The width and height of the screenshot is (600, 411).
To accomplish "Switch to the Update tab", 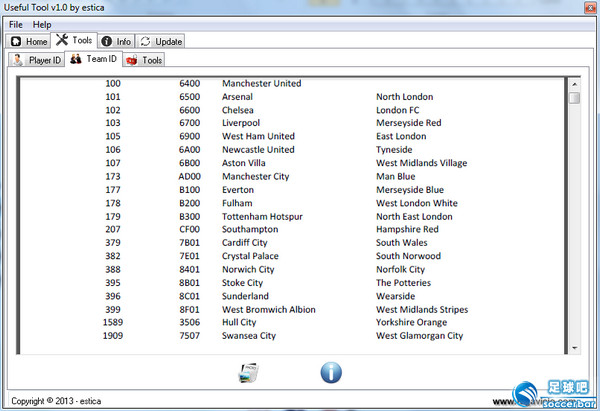I will tap(160, 41).
